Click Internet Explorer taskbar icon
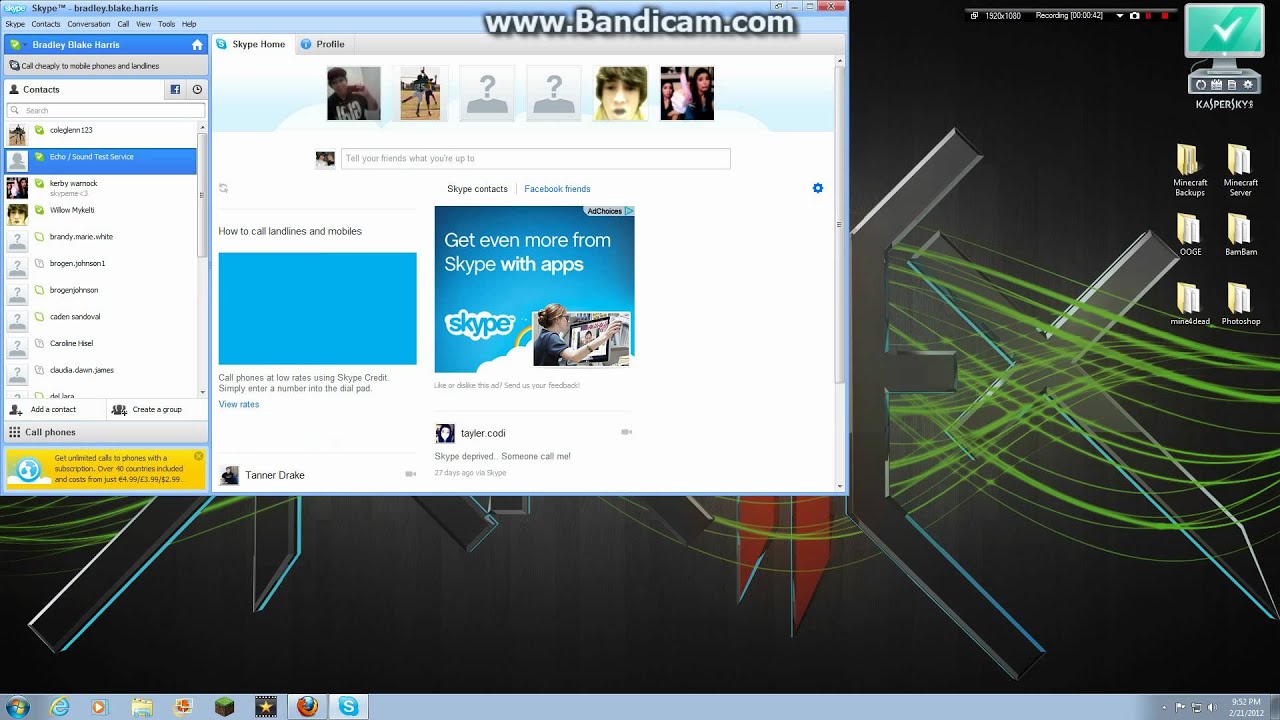The image size is (1280, 720). [x=60, y=707]
